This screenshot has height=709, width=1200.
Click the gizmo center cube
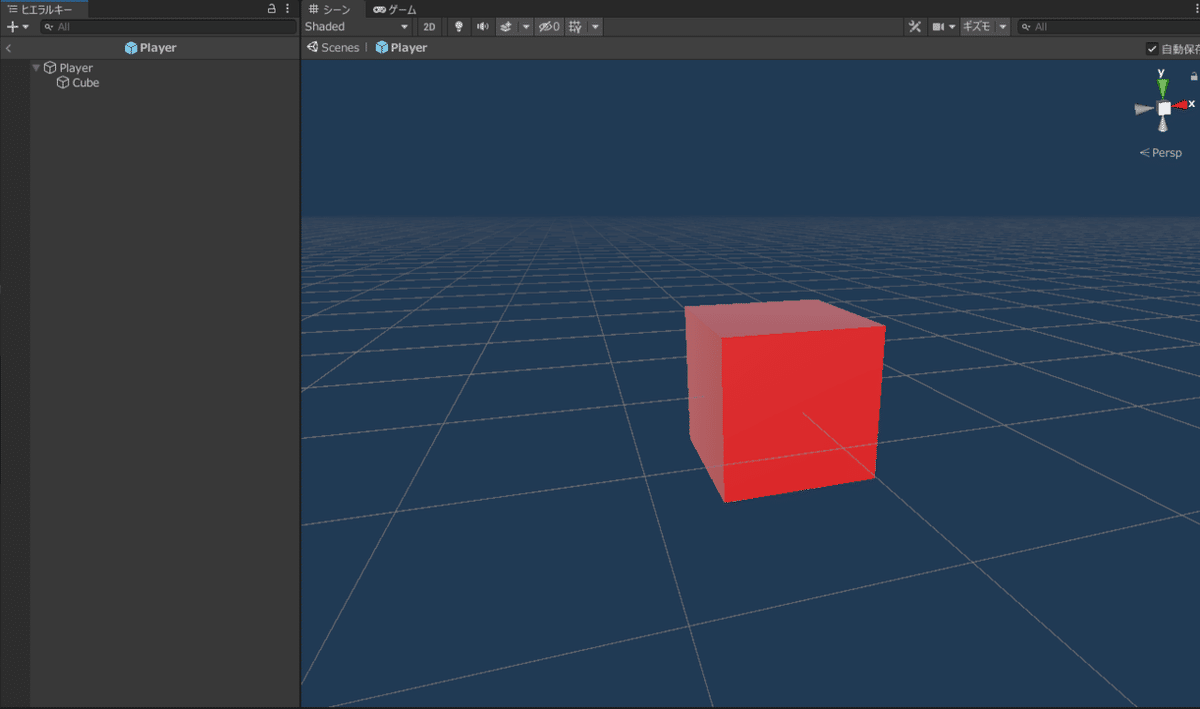coord(1163,108)
